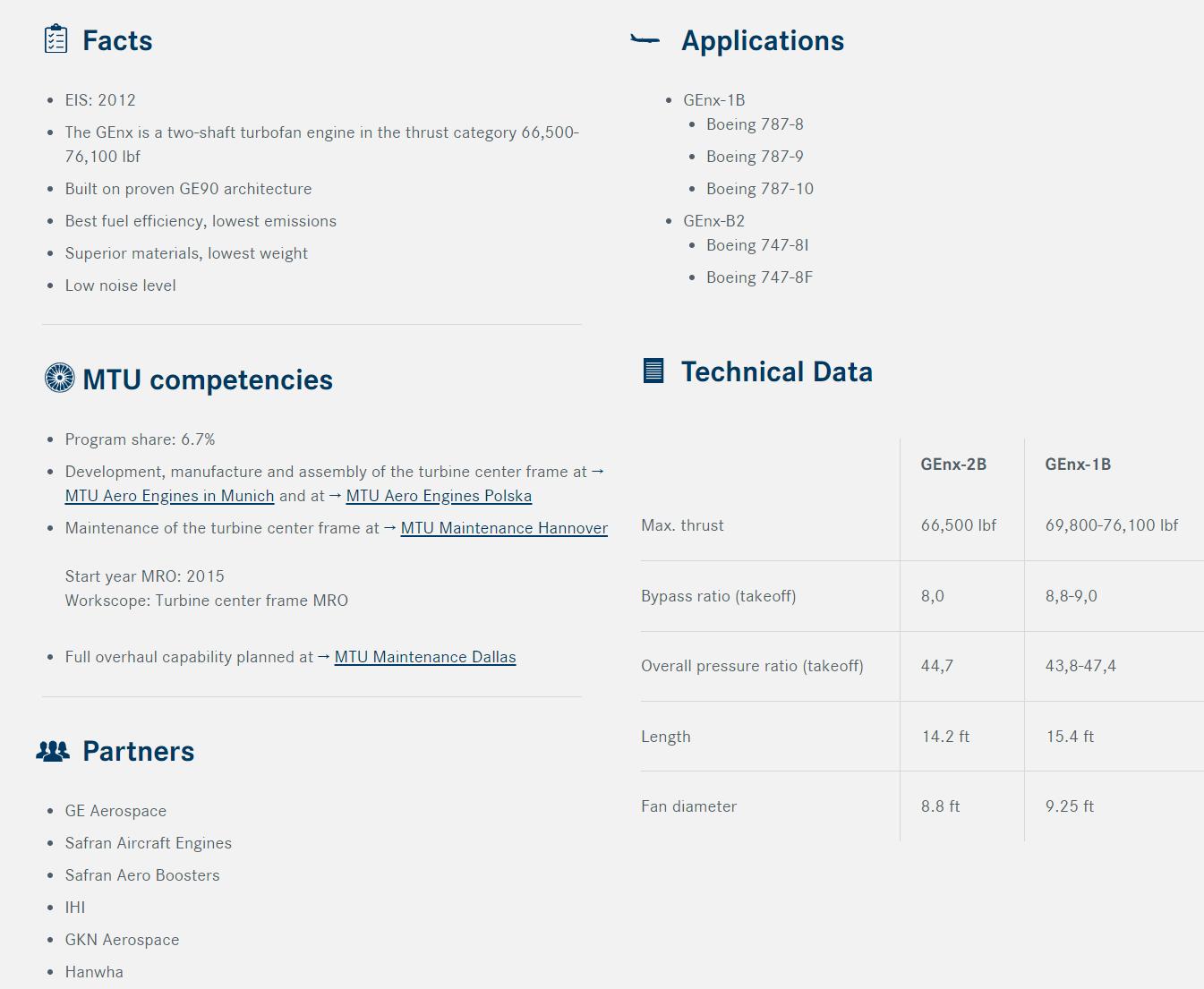The image size is (1204, 989).
Task: Click the airplane icon beside Applications
Action: (645, 39)
